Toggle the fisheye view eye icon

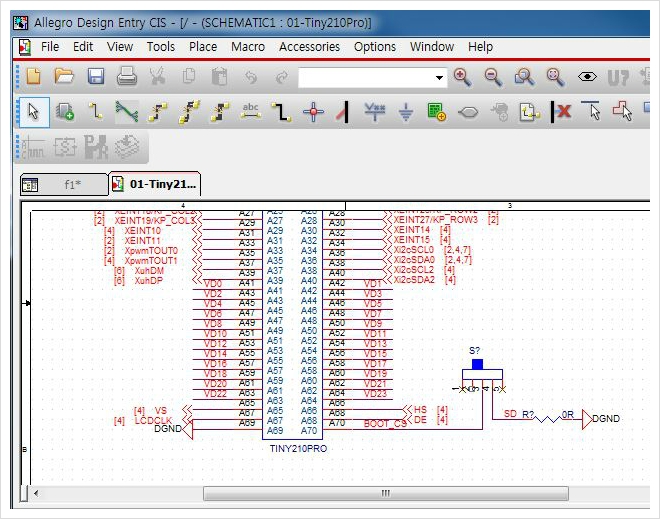587,77
